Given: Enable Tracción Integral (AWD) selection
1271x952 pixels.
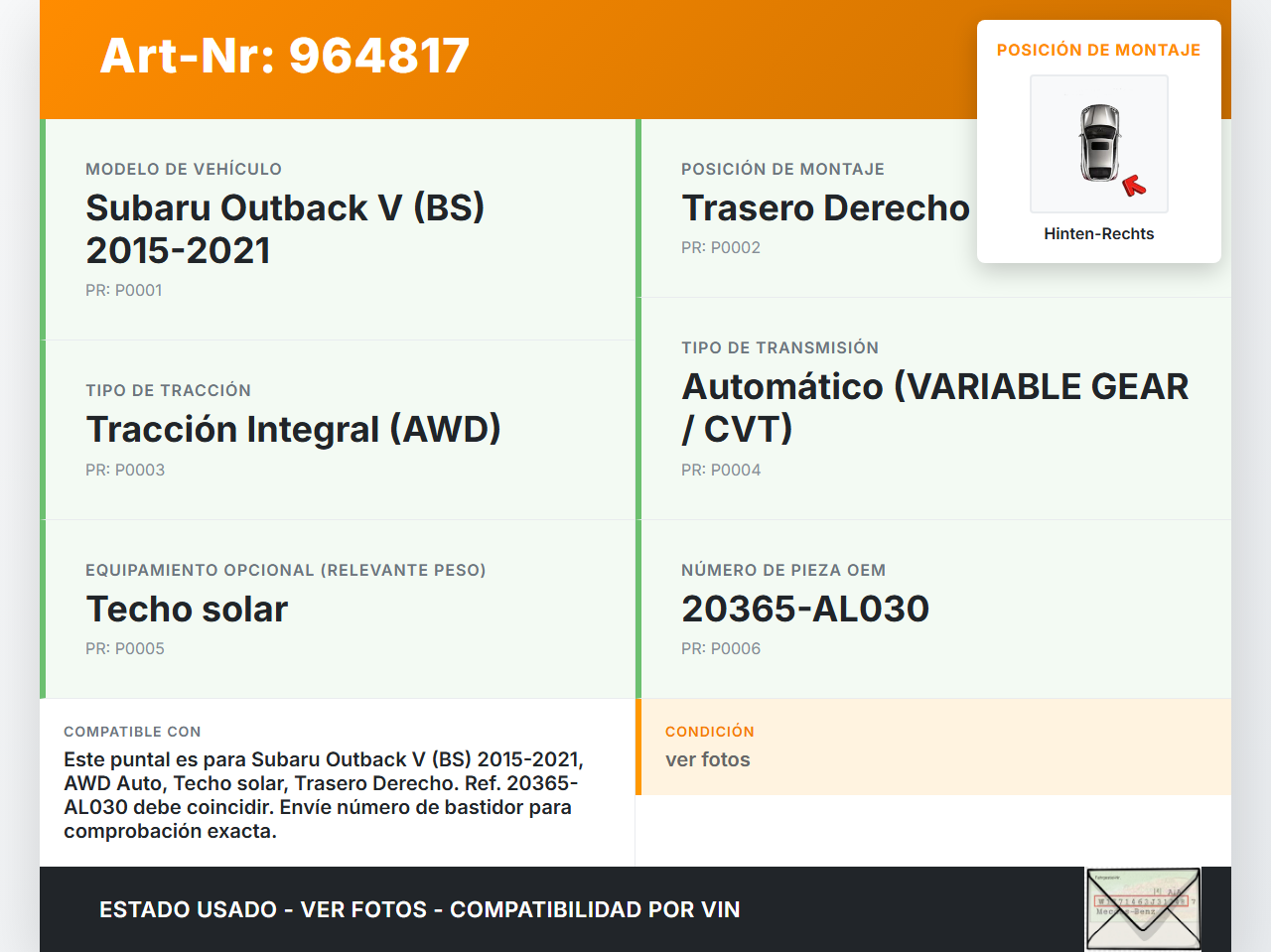Looking at the screenshot, I should click(294, 429).
